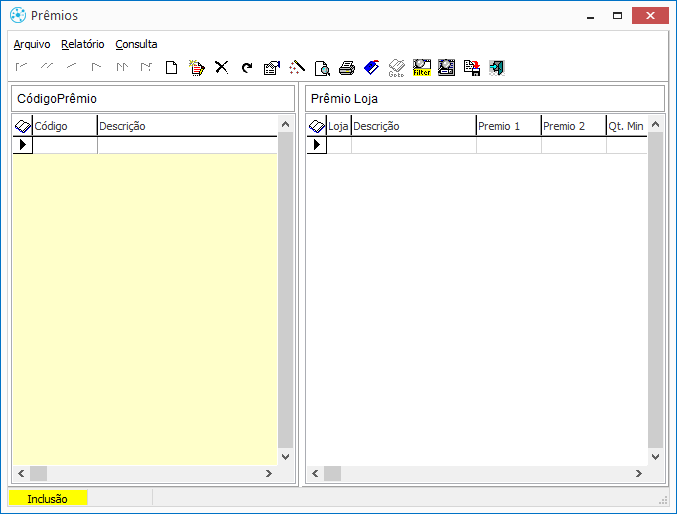Viewport: 677px width, 514px height.
Task: Open the Consulta menu
Action: click(x=136, y=44)
